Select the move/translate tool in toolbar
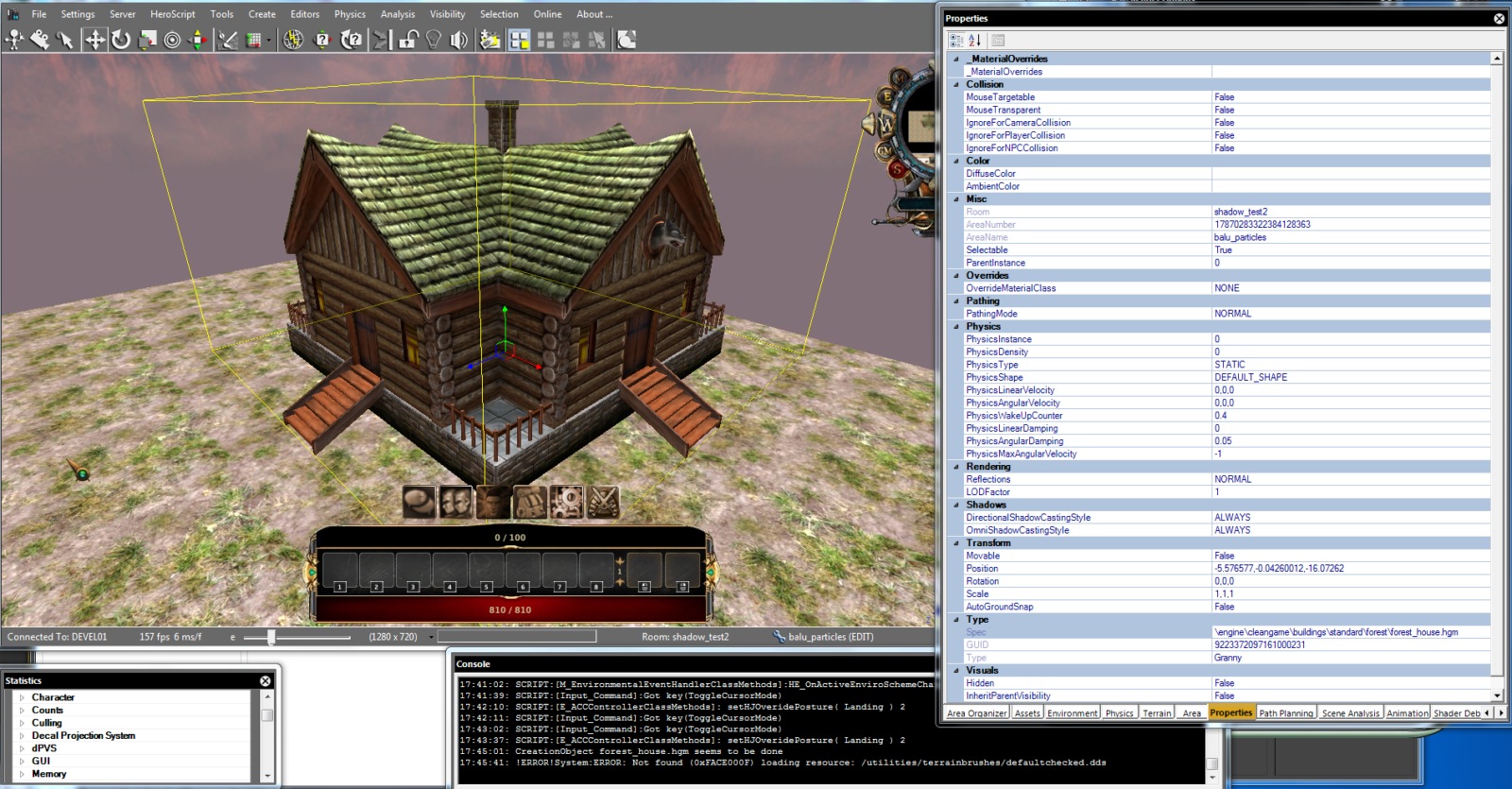Image resolution: width=1512 pixels, height=789 pixels. [94, 40]
